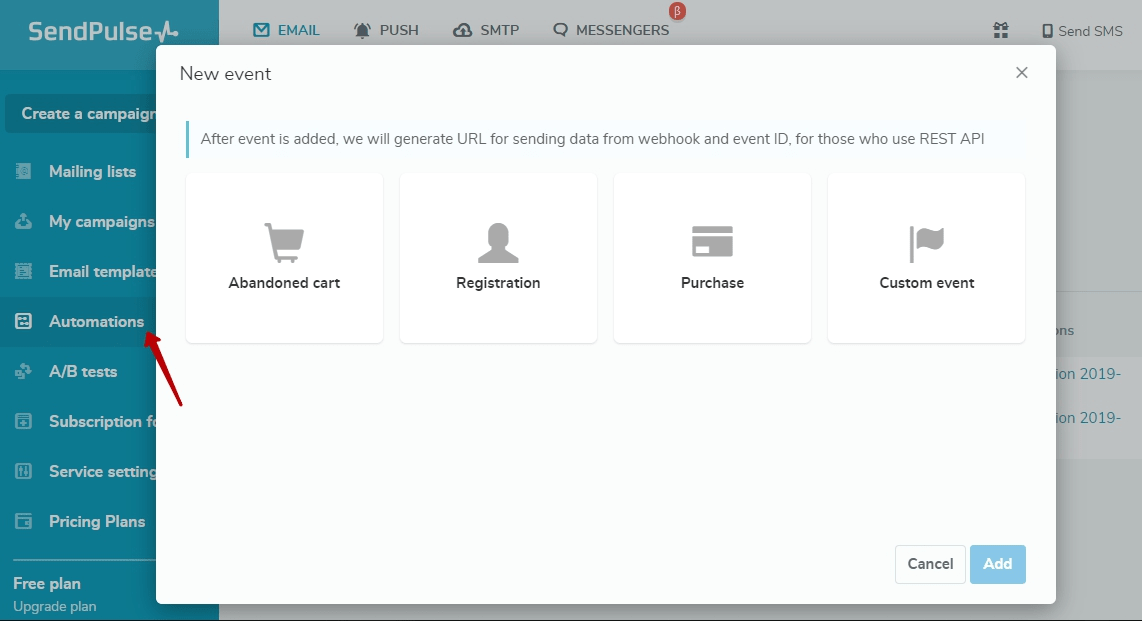Open the MESSENGERS beta section

pyautogui.click(x=610, y=30)
